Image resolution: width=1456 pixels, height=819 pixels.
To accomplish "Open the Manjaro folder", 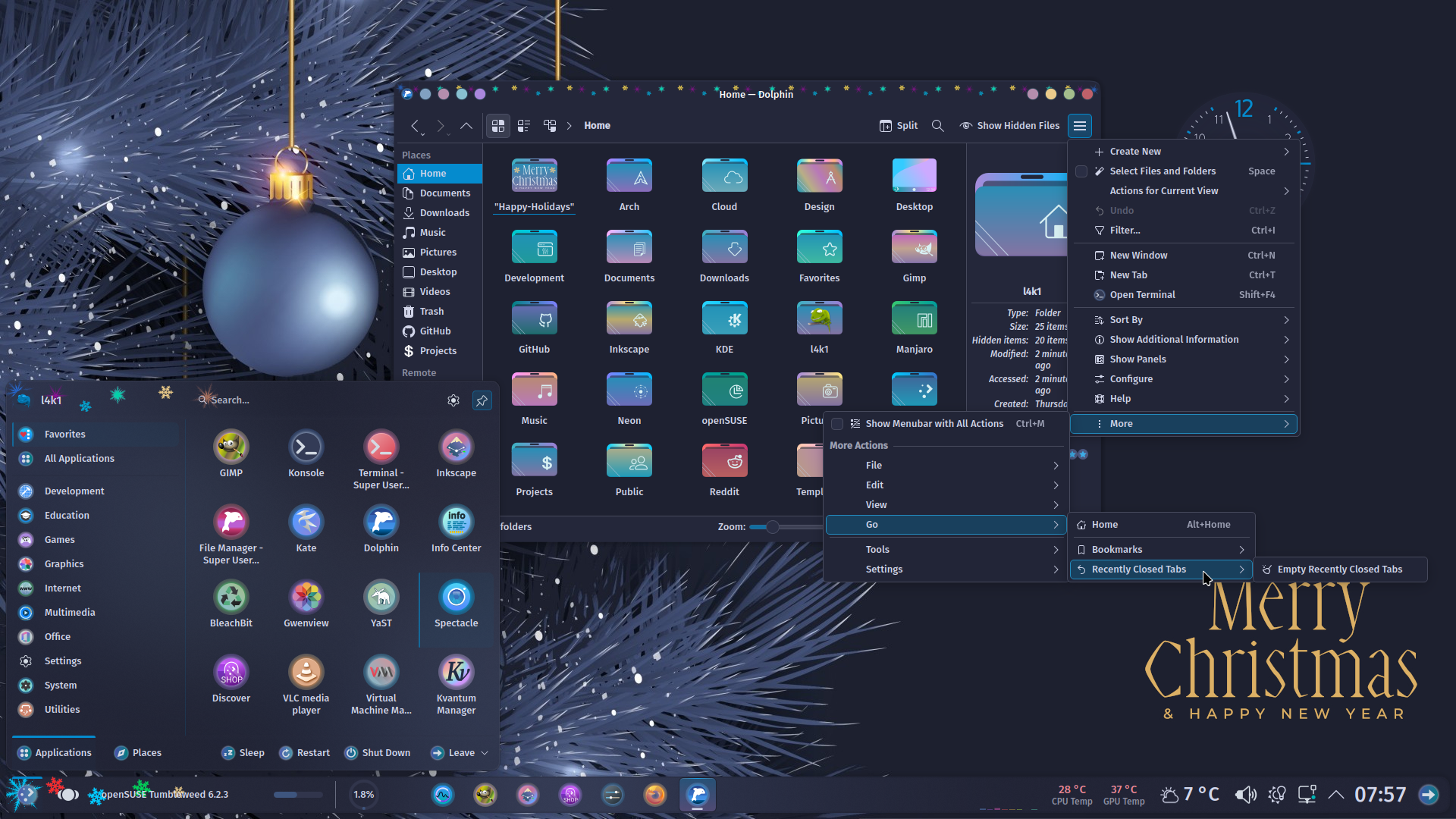I will (x=915, y=327).
